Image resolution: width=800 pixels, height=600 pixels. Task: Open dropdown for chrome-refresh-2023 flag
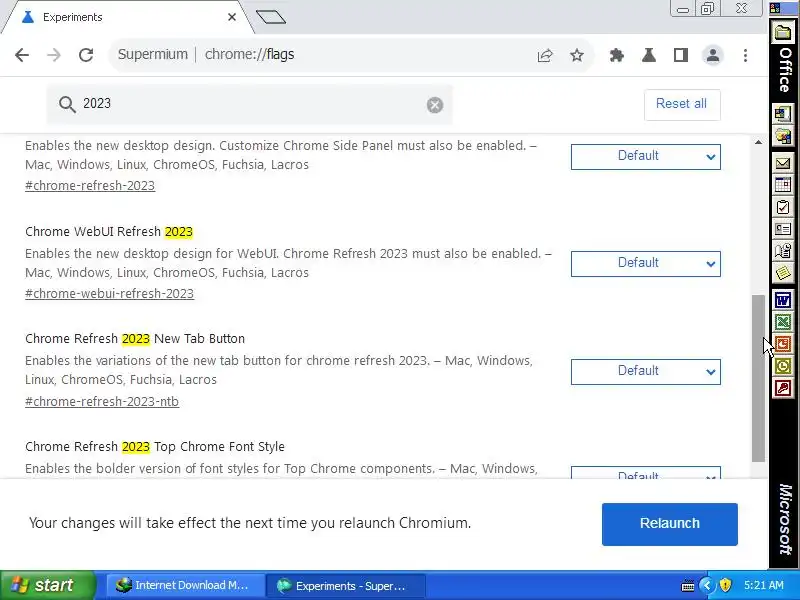pos(645,156)
